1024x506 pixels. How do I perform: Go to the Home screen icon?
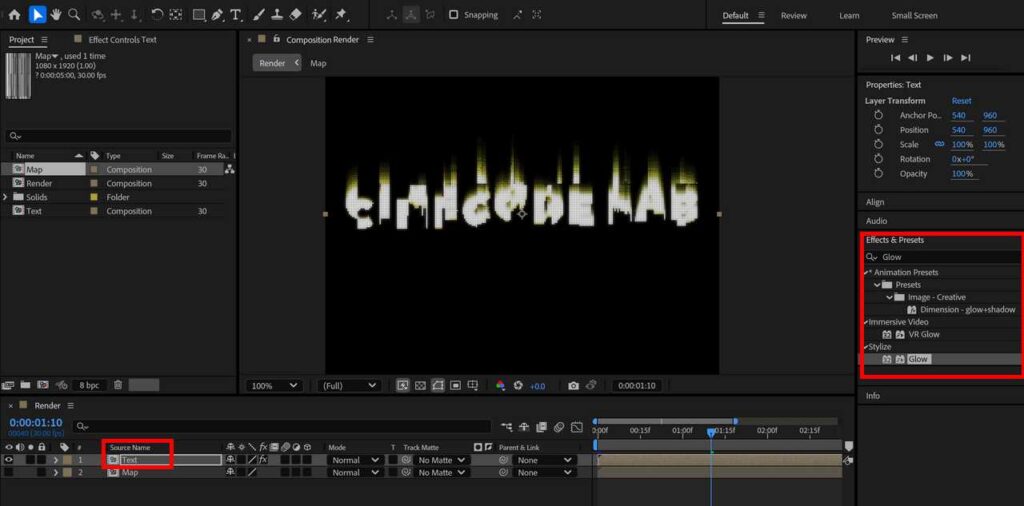(x=14, y=14)
